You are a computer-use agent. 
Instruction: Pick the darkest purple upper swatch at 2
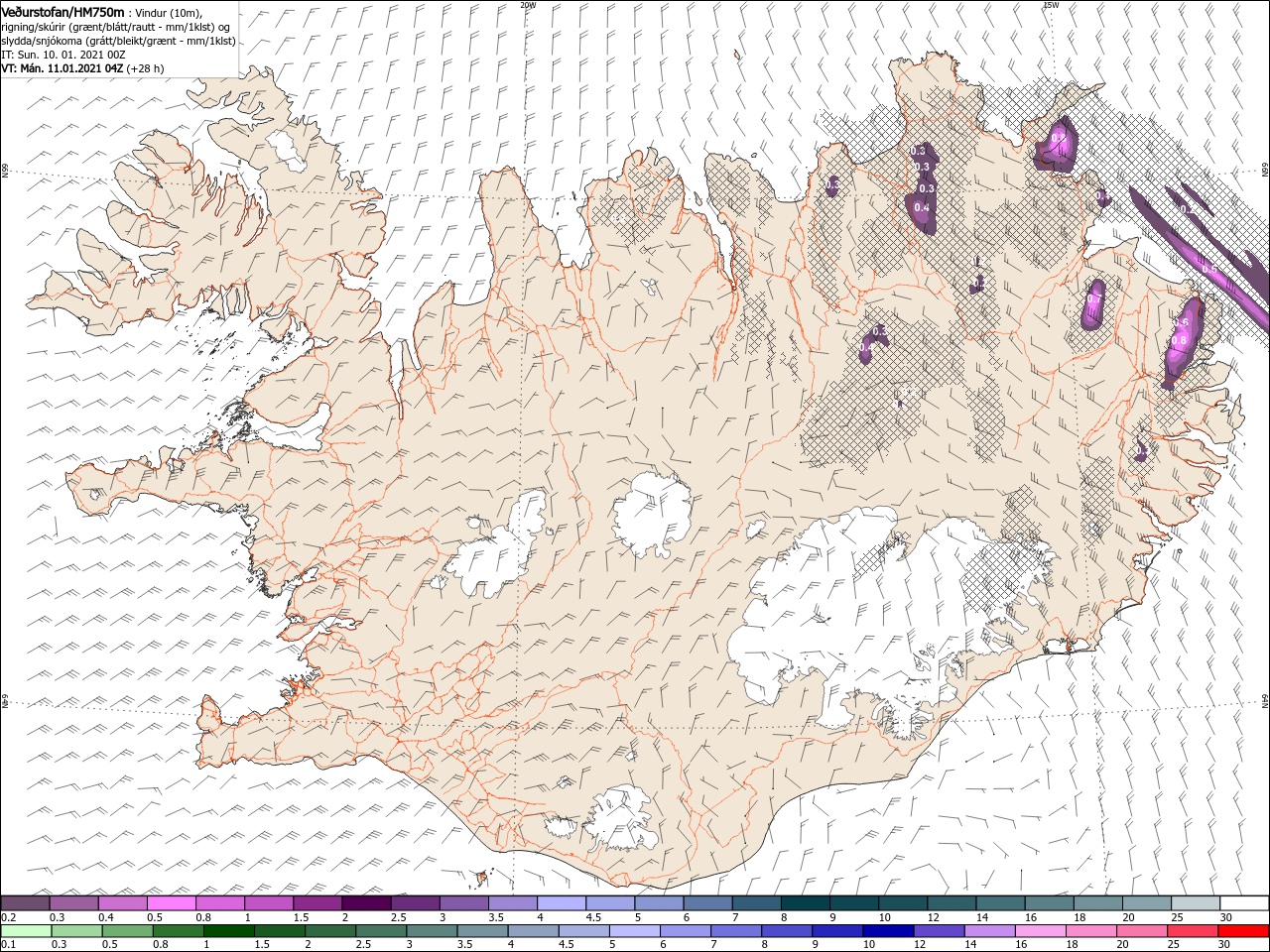(366, 903)
